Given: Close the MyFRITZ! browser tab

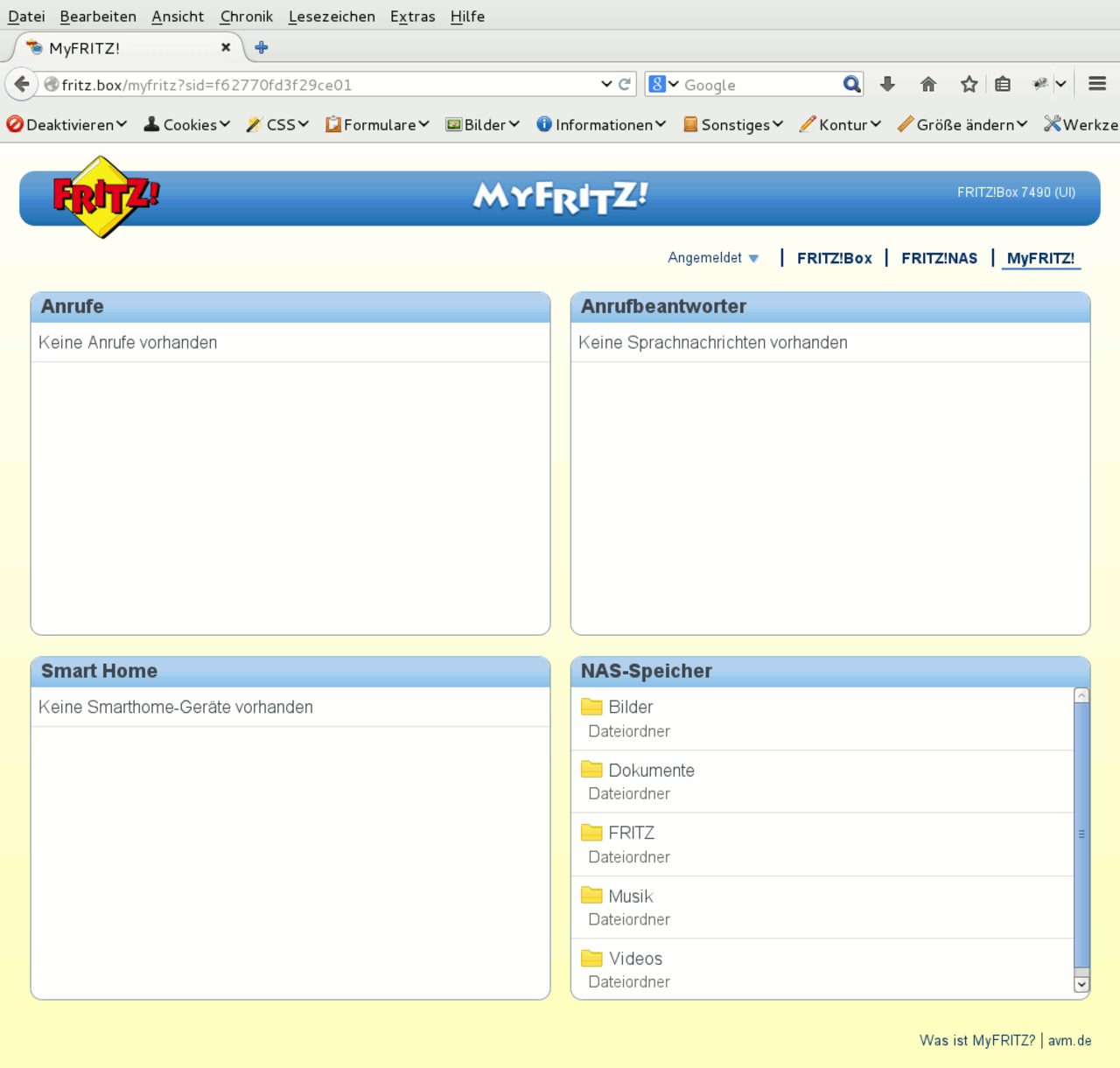Looking at the screenshot, I should click(x=226, y=47).
